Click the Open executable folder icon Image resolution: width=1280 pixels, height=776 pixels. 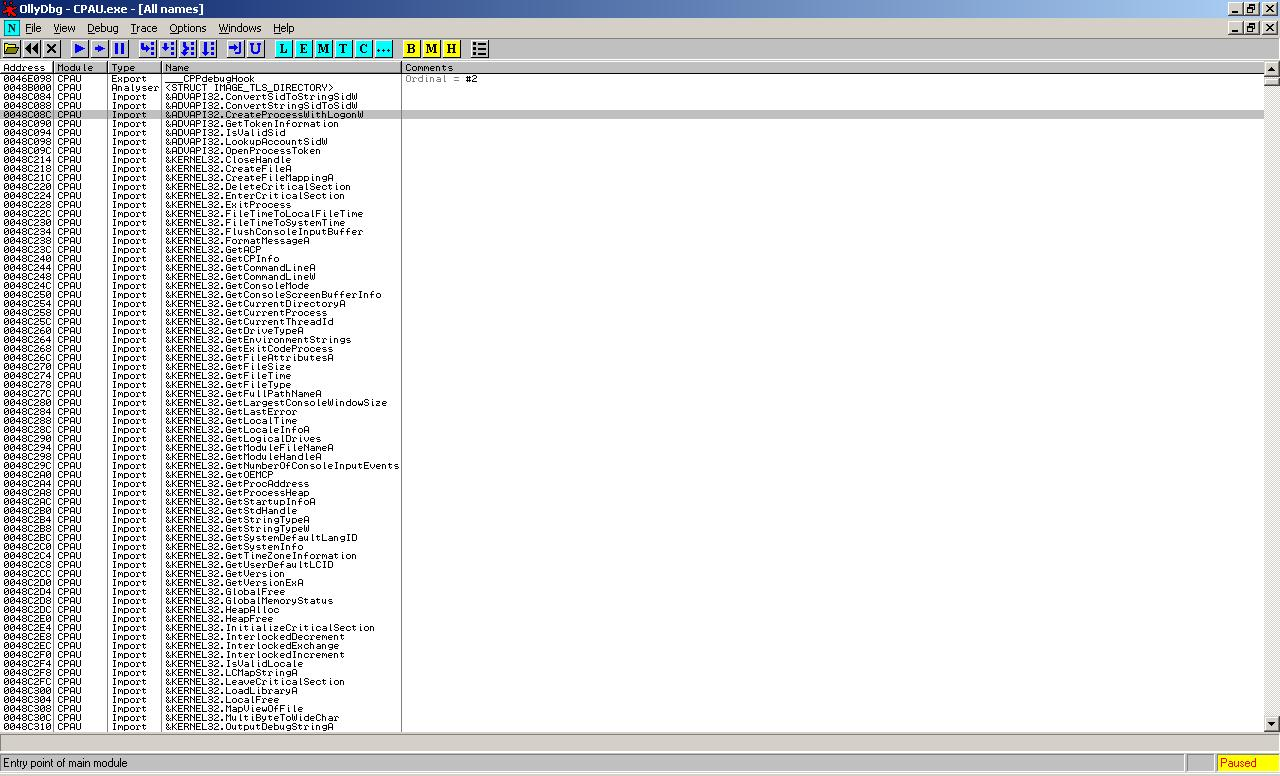[x=12, y=48]
